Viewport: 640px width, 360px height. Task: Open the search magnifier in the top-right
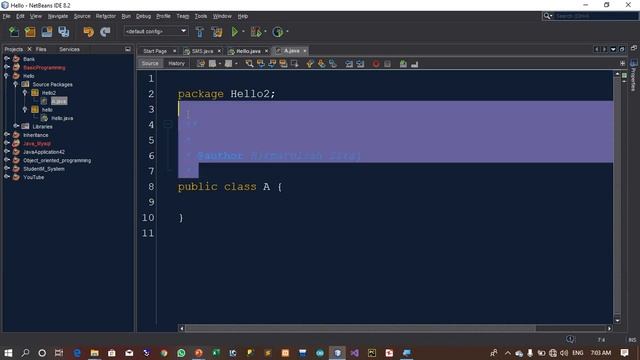pyautogui.click(x=547, y=16)
